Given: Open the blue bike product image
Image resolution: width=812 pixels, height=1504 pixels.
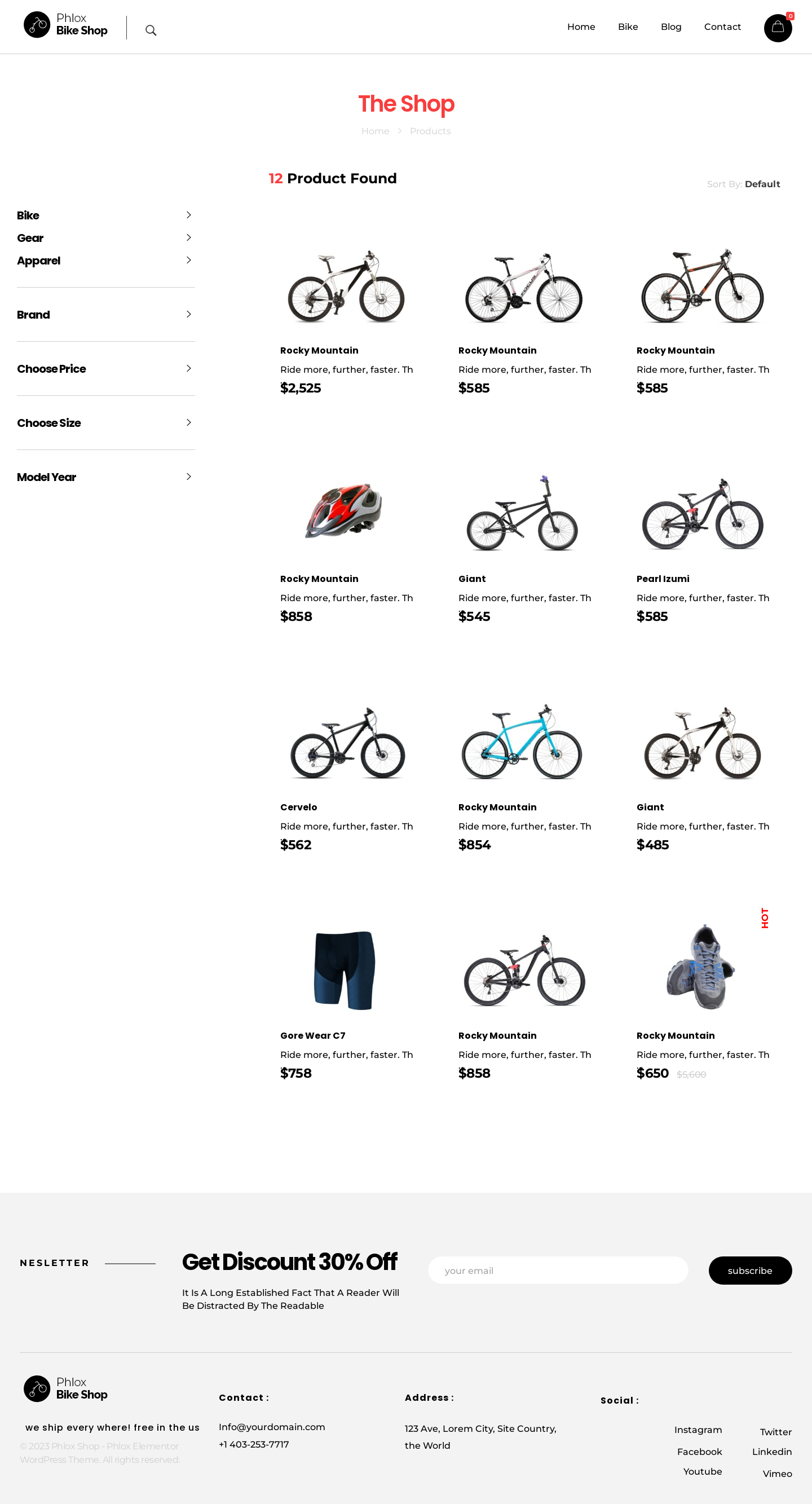Looking at the screenshot, I should (521, 742).
